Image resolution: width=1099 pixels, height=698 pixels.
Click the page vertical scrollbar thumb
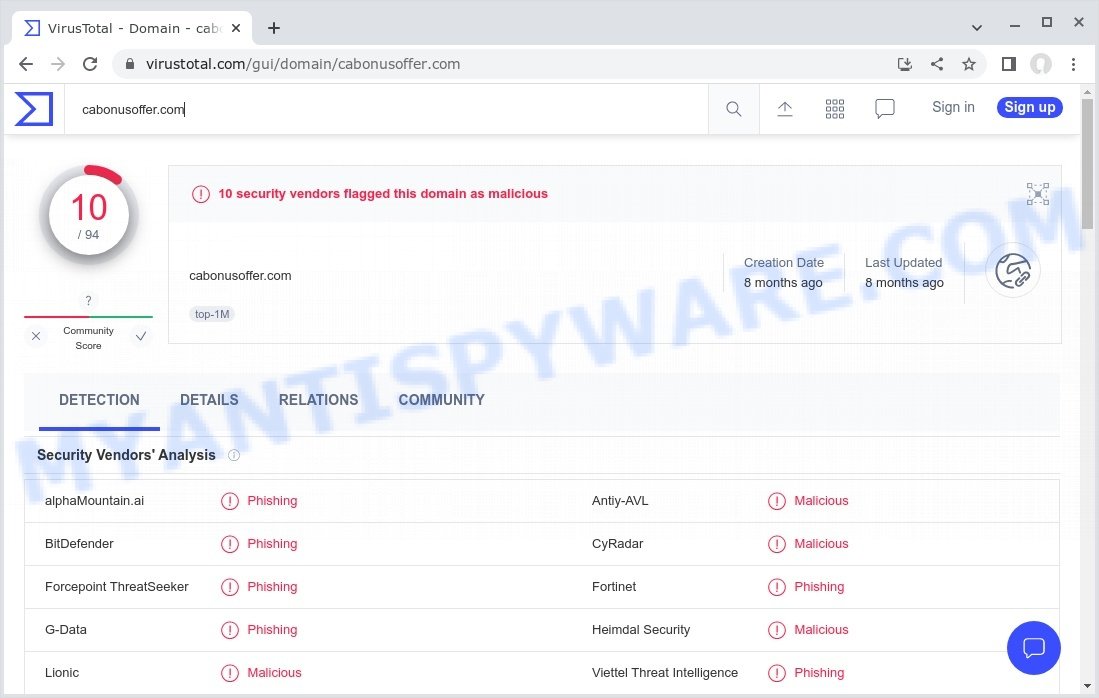(x=1087, y=163)
